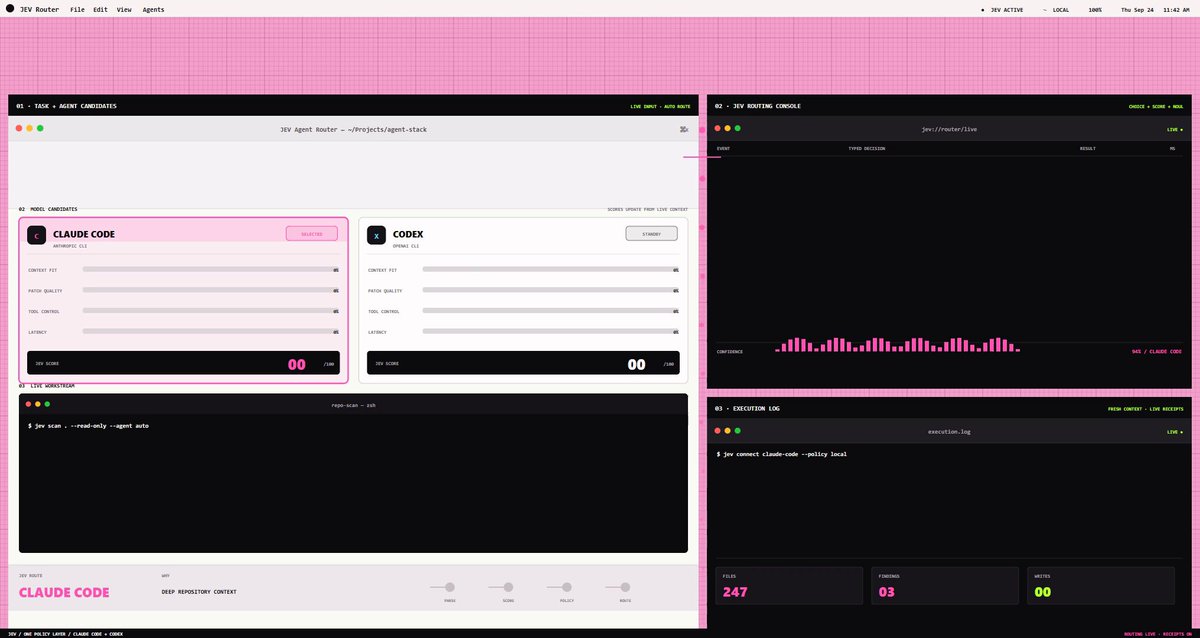This screenshot has height=638, width=1200.
Task: Click the Parse step node
Action: click(450, 588)
